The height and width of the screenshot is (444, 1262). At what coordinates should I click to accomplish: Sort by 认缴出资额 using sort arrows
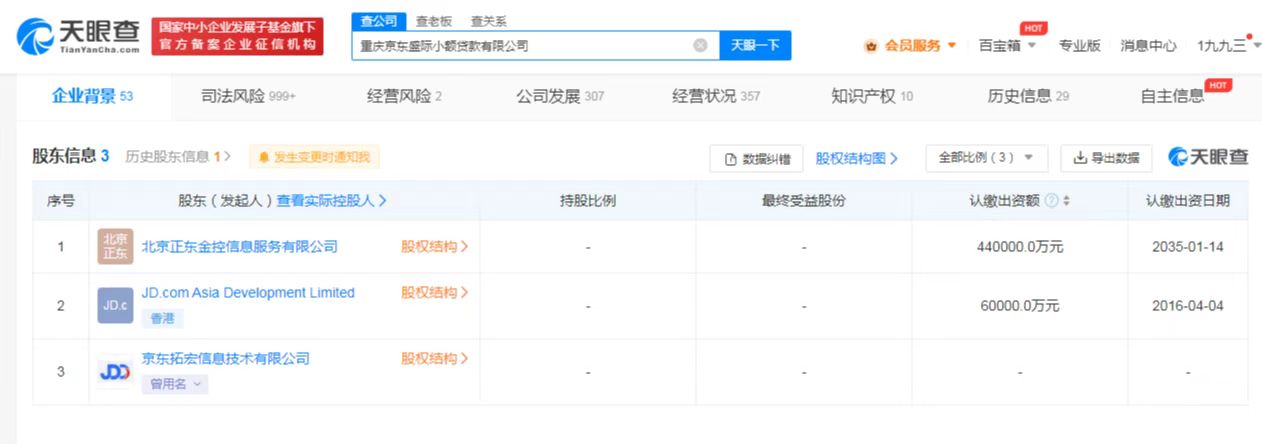1066,201
